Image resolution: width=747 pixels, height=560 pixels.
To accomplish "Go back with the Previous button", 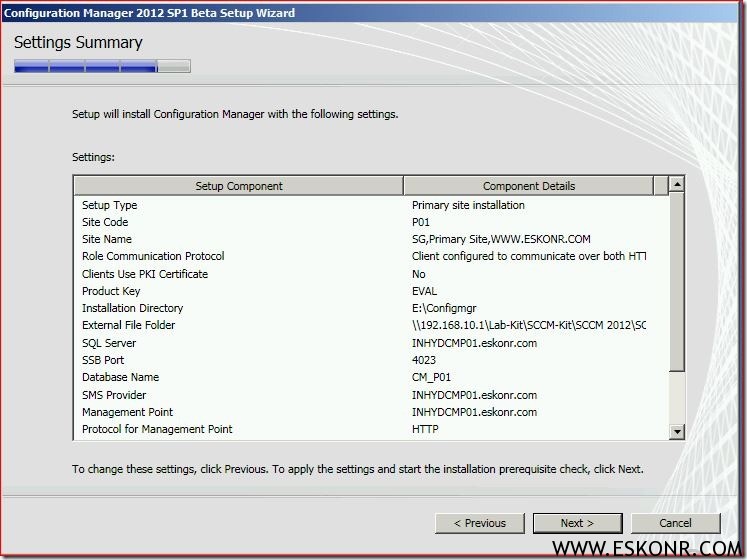I will coord(480,523).
